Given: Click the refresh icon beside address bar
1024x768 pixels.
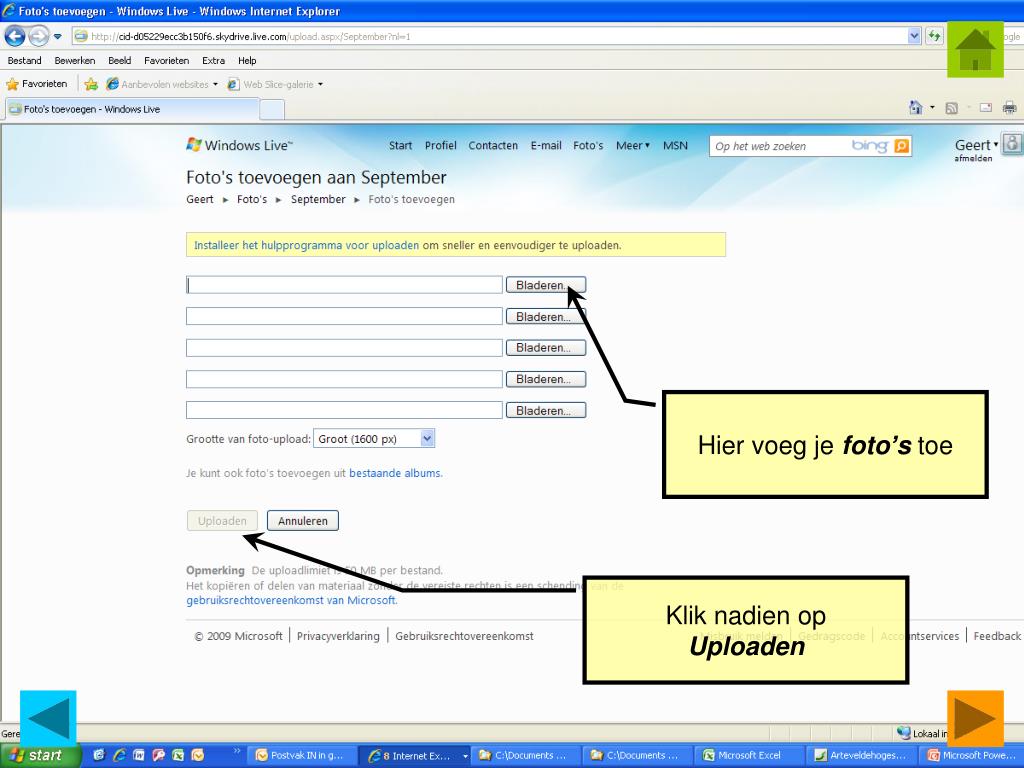Looking at the screenshot, I should 935,36.
